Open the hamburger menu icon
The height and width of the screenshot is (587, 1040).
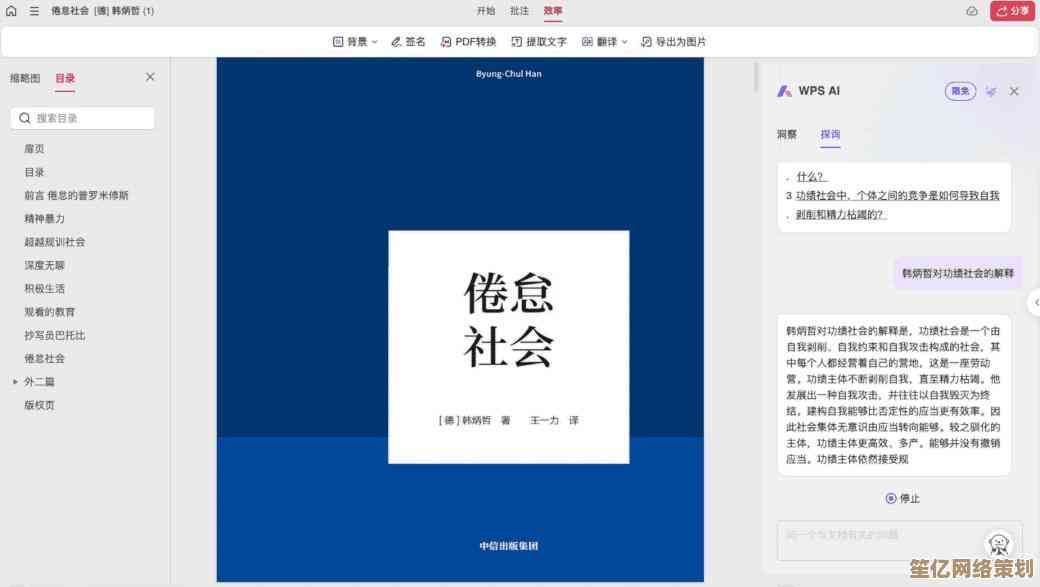(x=34, y=11)
